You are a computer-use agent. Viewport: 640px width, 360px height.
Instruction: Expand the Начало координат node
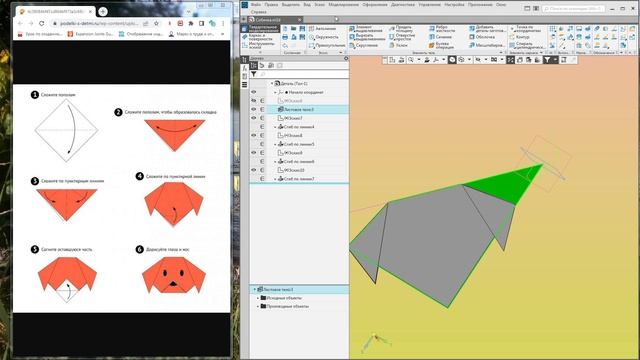(x=275, y=92)
